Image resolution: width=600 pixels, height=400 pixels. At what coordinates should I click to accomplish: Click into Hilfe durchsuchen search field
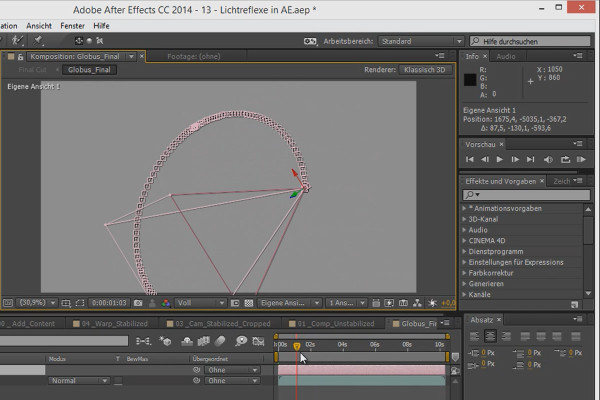530,41
